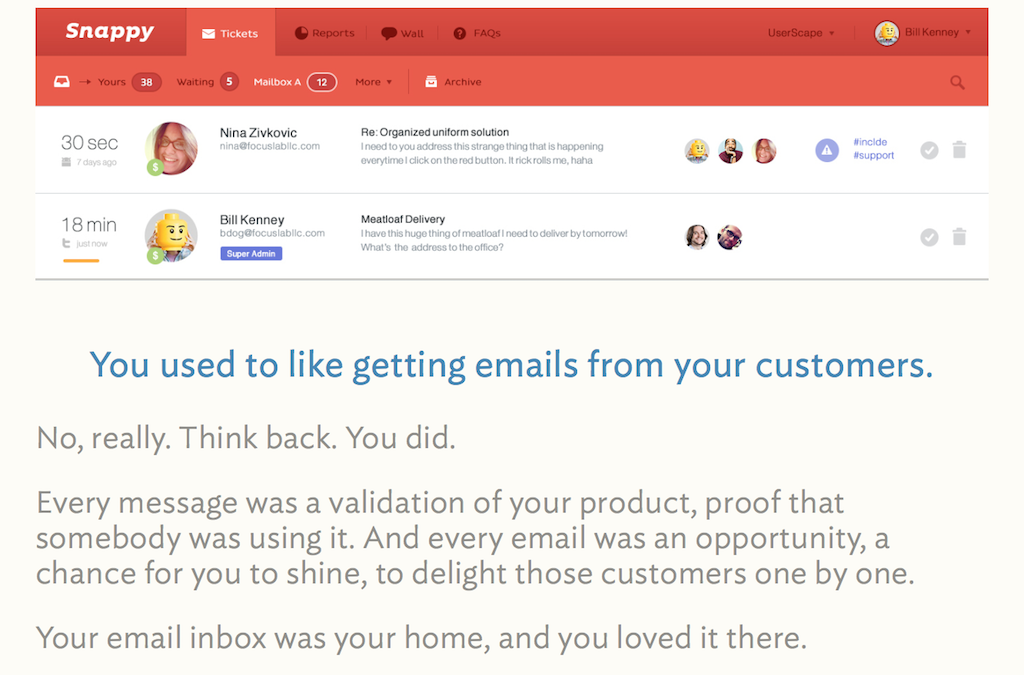This screenshot has width=1024, height=675.
Task: Click the Super Admin badge
Action: pyautogui.click(x=251, y=253)
